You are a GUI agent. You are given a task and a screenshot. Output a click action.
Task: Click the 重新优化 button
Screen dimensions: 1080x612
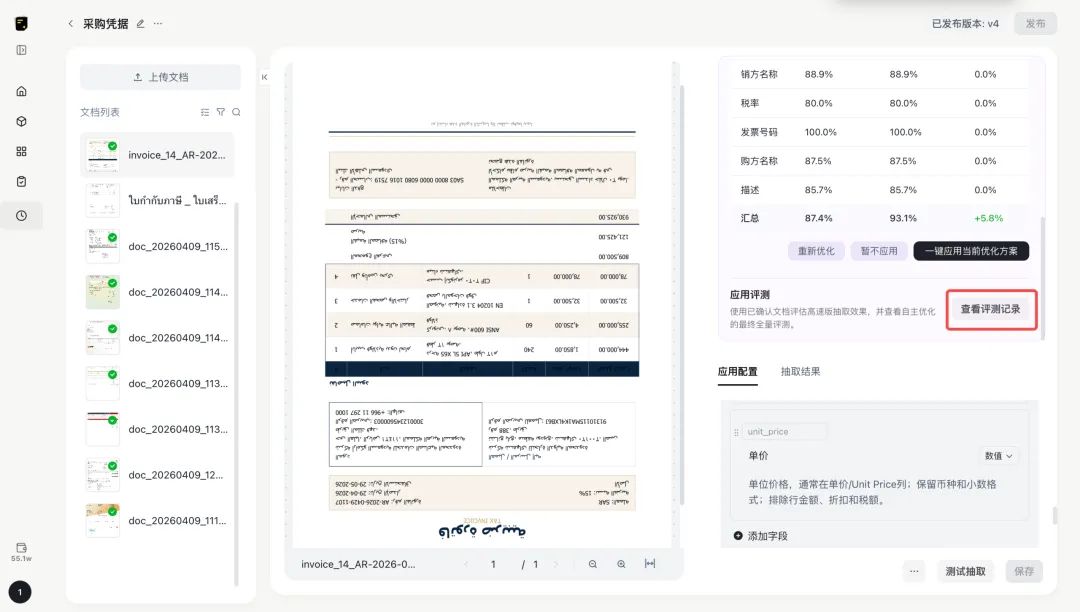coord(816,251)
